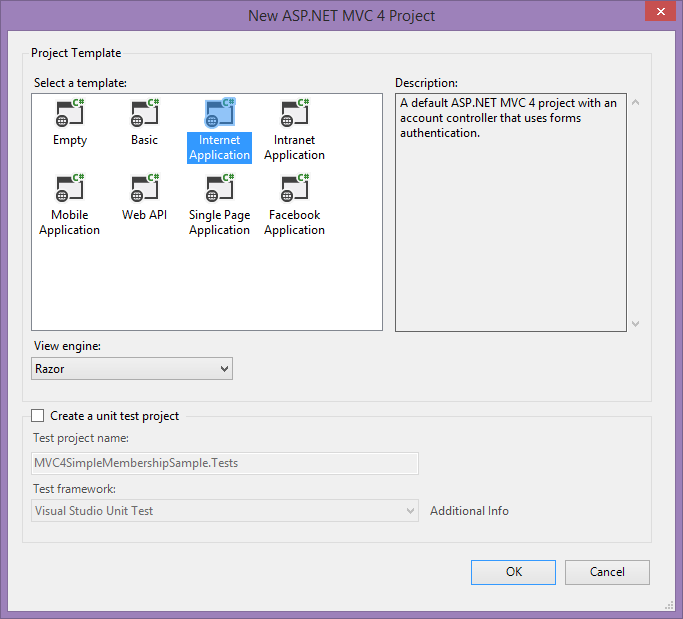This screenshot has width=683, height=619.
Task: Pick the Intranet Application template icon
Action: coord(294,114)
